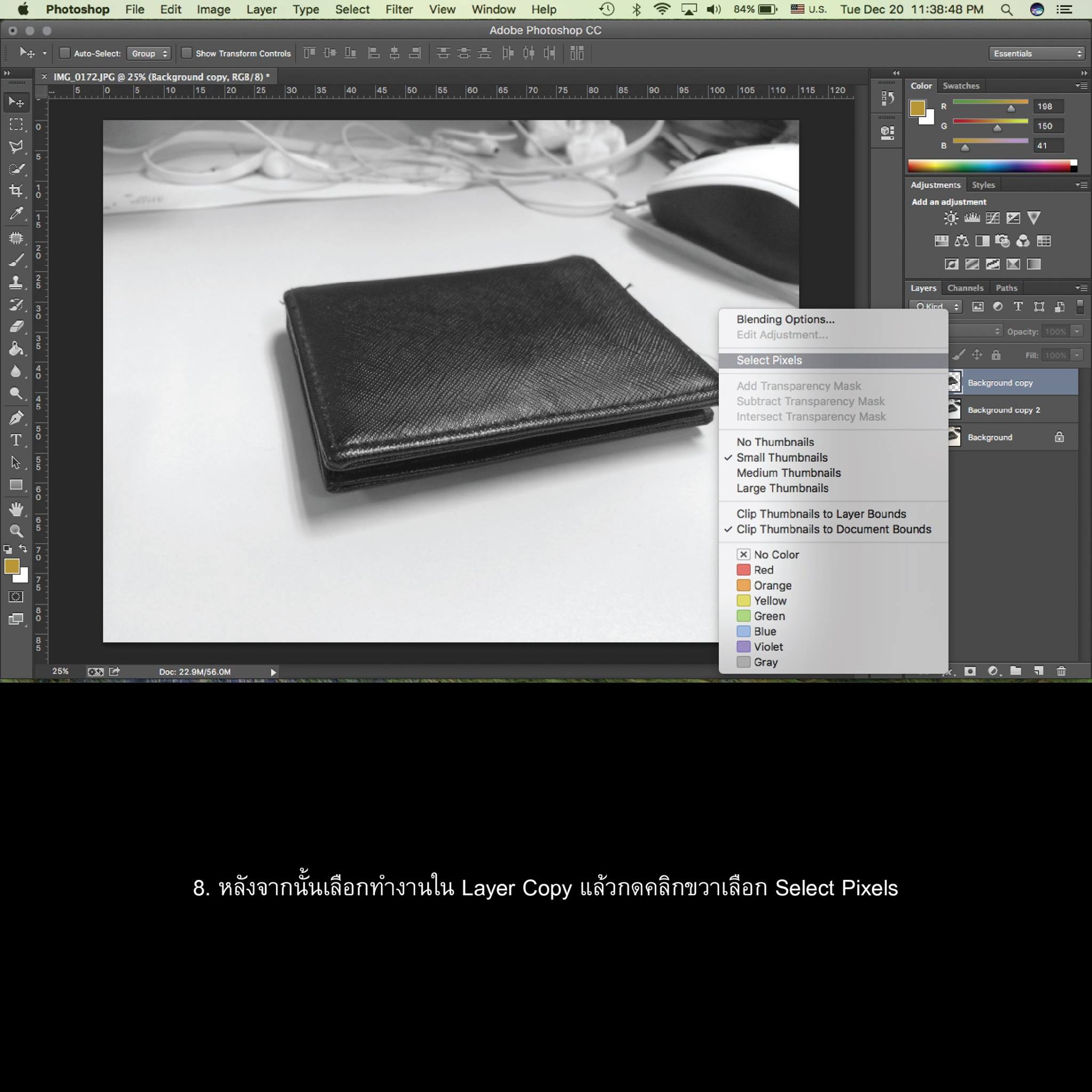Select the Horizontal Type tool
The image size is (1092, 1092).
[x=17, y=440]
